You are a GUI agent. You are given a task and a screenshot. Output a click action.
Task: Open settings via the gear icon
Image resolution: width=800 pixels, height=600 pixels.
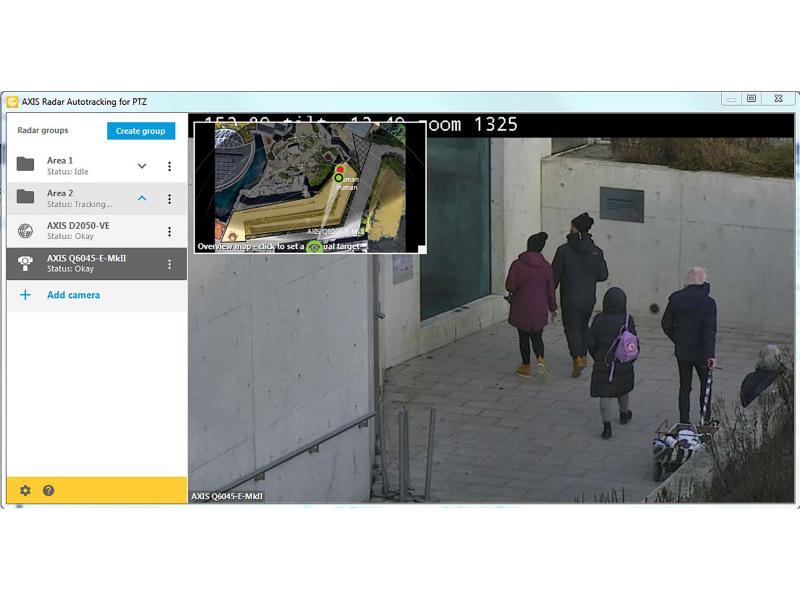click(25, 490)
